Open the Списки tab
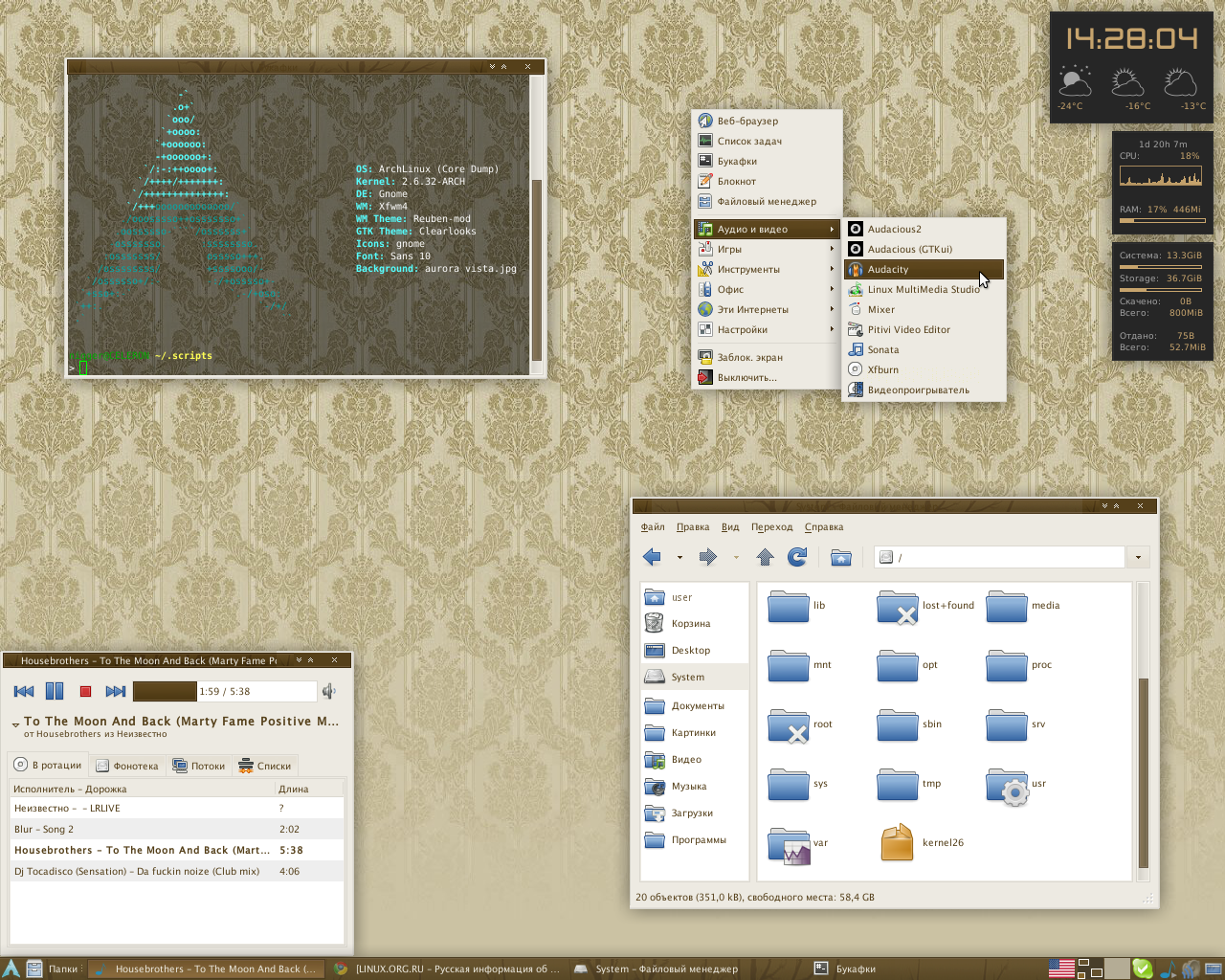The height and width of the screenshot is (980, 1225). pos(265,766)
